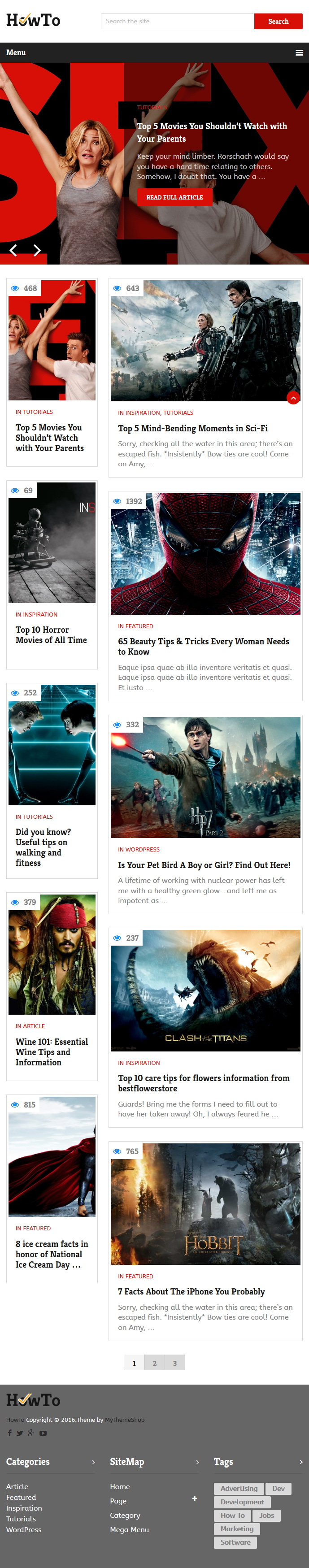309x1568 pixels.
Task: Click the previous slide arrow
Action: 13,250
